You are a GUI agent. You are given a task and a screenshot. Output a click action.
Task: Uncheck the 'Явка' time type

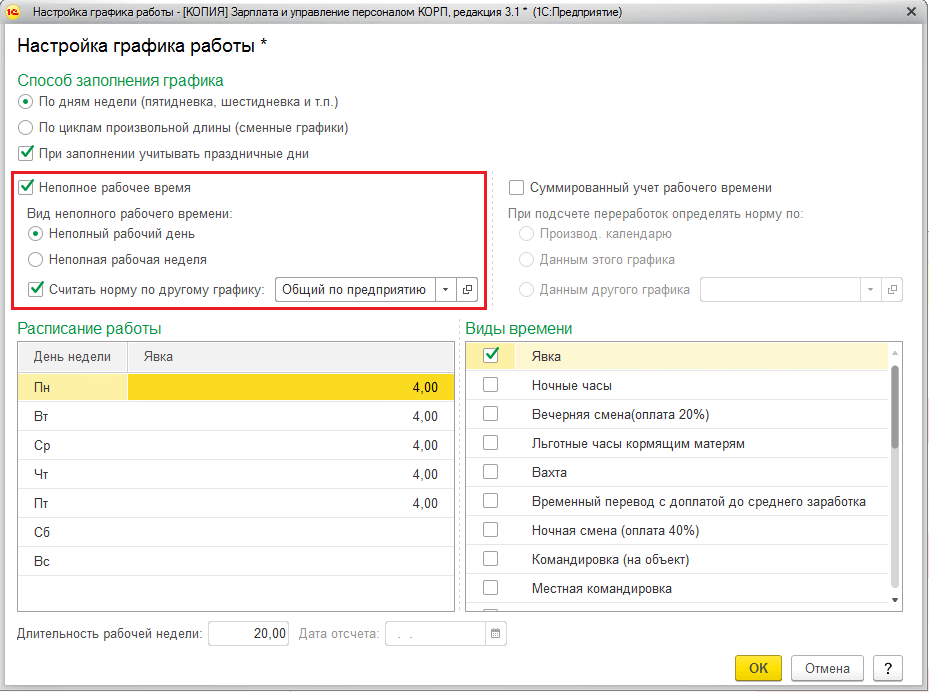(x=491, y=355)
